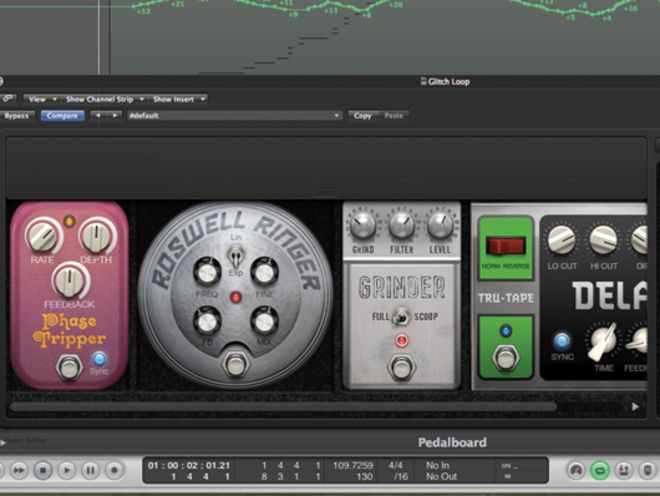Click the Glitch Loop window title

pyautogui.click(x=449, y=82)
